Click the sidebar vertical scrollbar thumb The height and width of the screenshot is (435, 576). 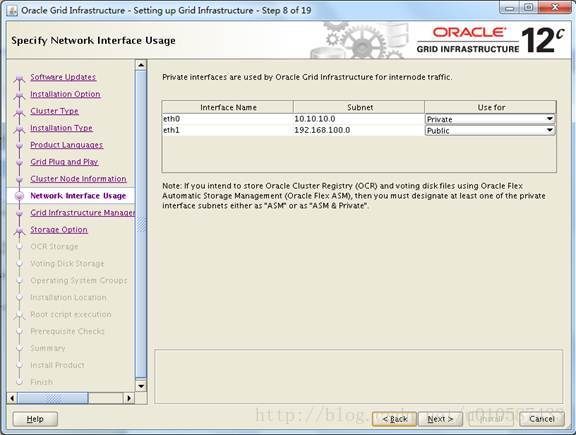click(141, 224)
